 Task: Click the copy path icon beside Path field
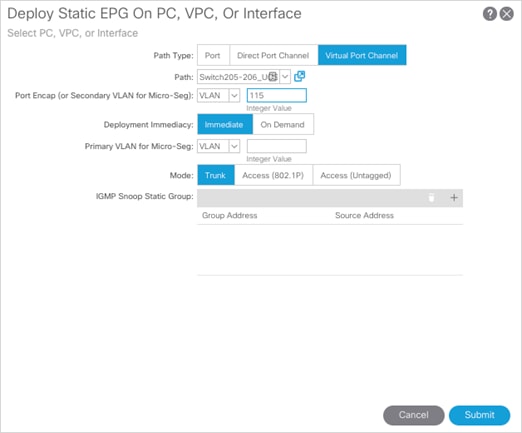pyautogui.click(x=299, y=76)
